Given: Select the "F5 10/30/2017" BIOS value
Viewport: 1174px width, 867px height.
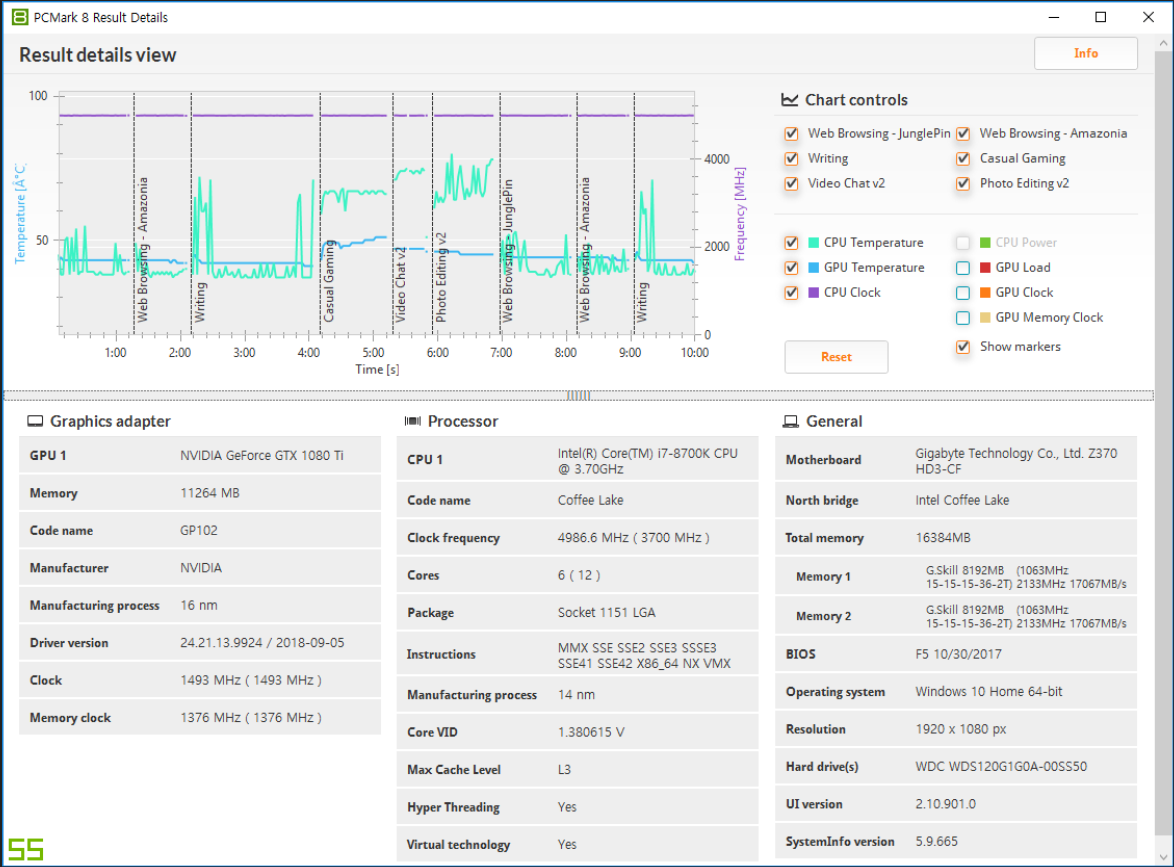Looking at the screenshot, I should click(x=958, y=654).
